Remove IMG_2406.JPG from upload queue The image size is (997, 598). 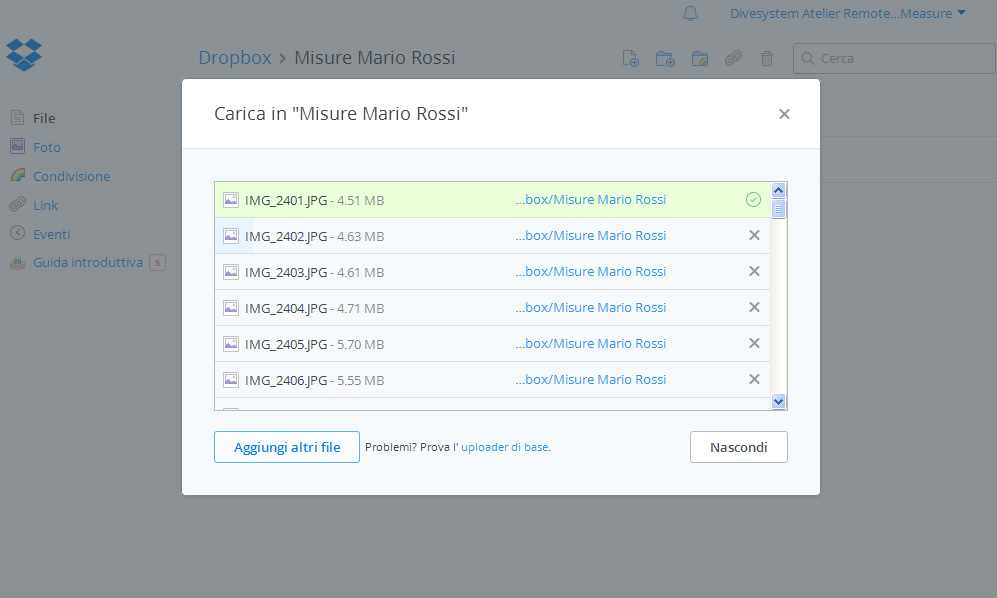pos(754,379)
